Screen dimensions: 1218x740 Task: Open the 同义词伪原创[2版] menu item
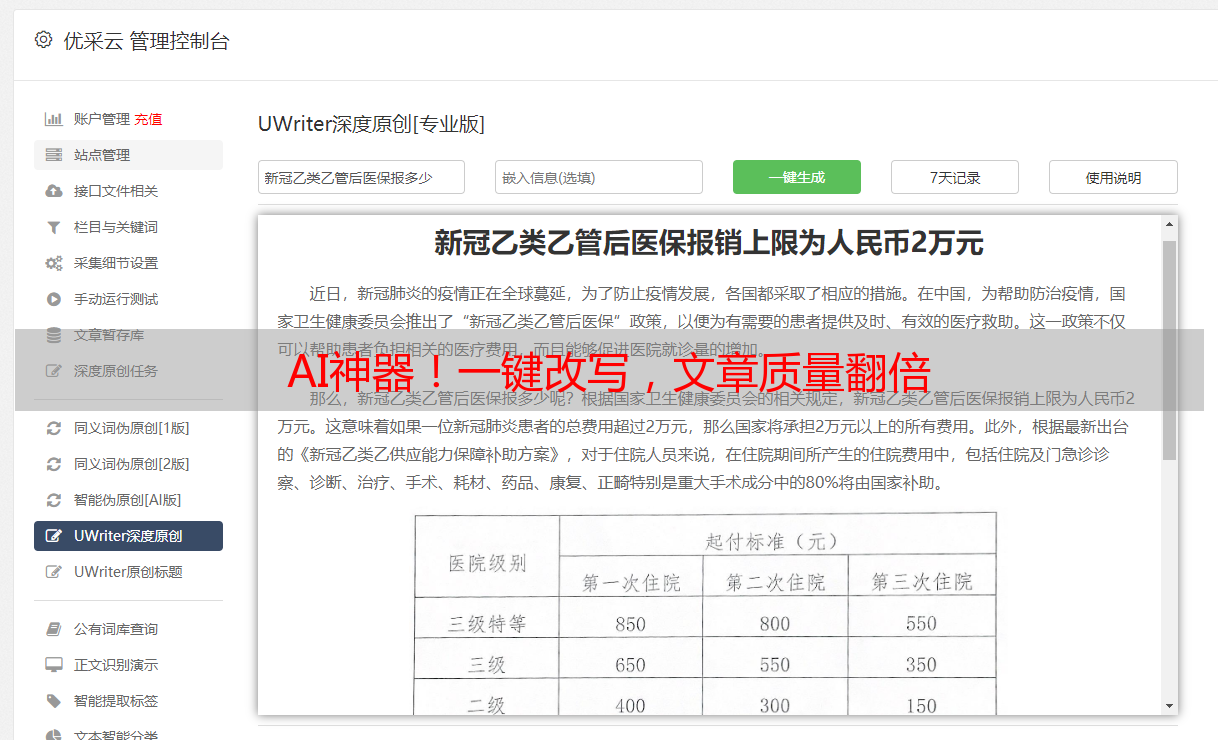click(x=131, y=464)
